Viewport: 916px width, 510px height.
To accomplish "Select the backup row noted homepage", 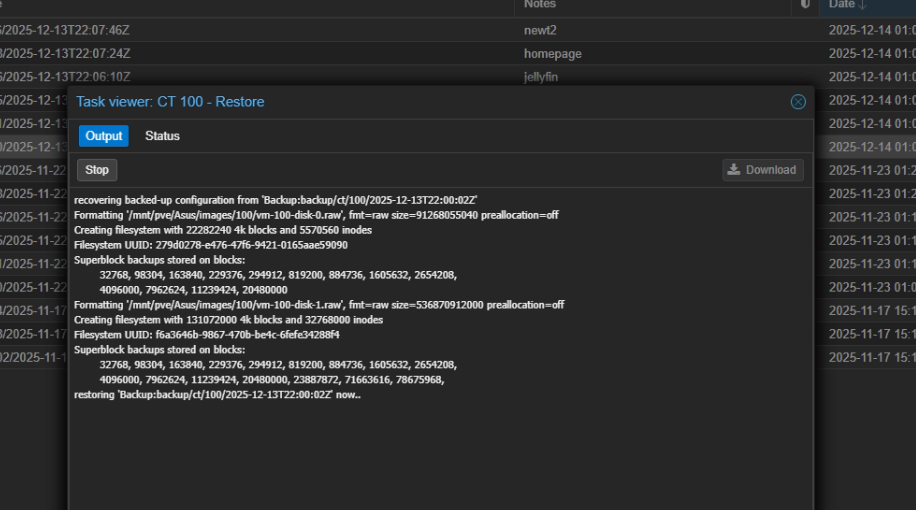I will pos(552,54).
